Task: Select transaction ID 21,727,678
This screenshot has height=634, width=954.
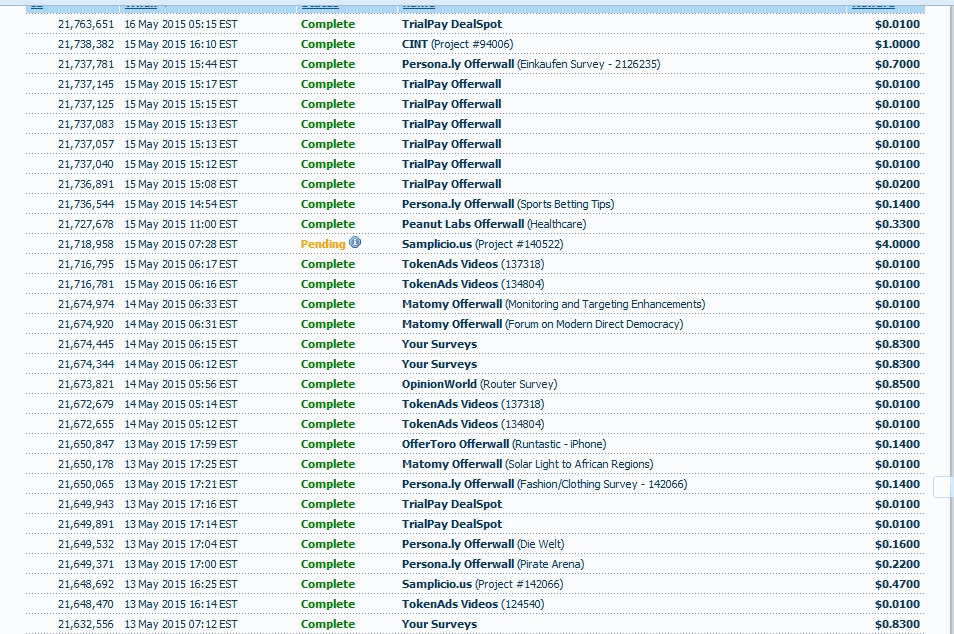Action: [86, 225]
